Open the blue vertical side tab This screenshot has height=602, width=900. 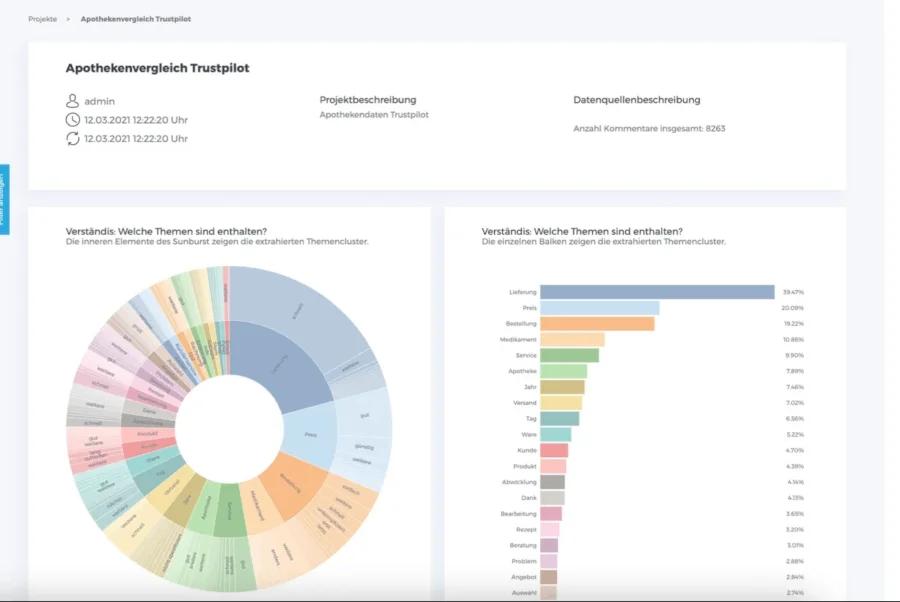tap(5, 199)
